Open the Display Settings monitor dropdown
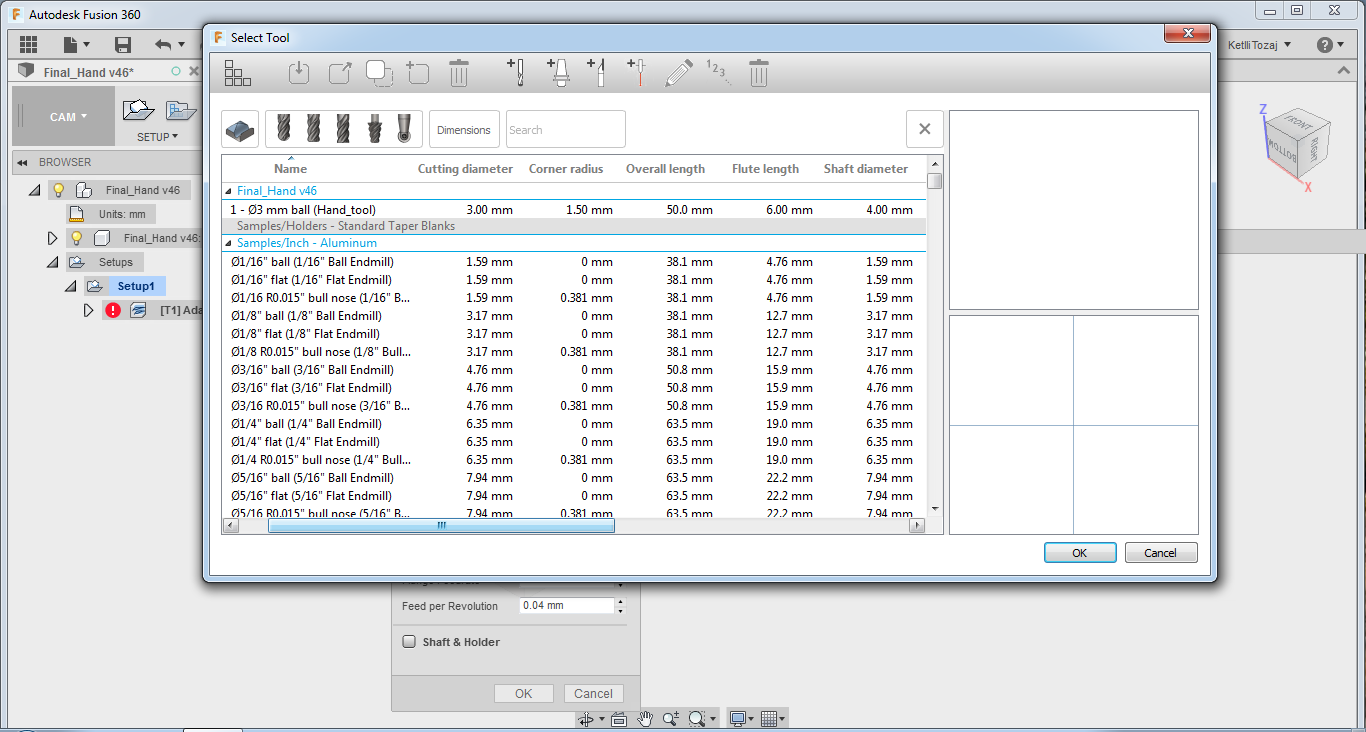1366x732 pixels. pos(742,719)
